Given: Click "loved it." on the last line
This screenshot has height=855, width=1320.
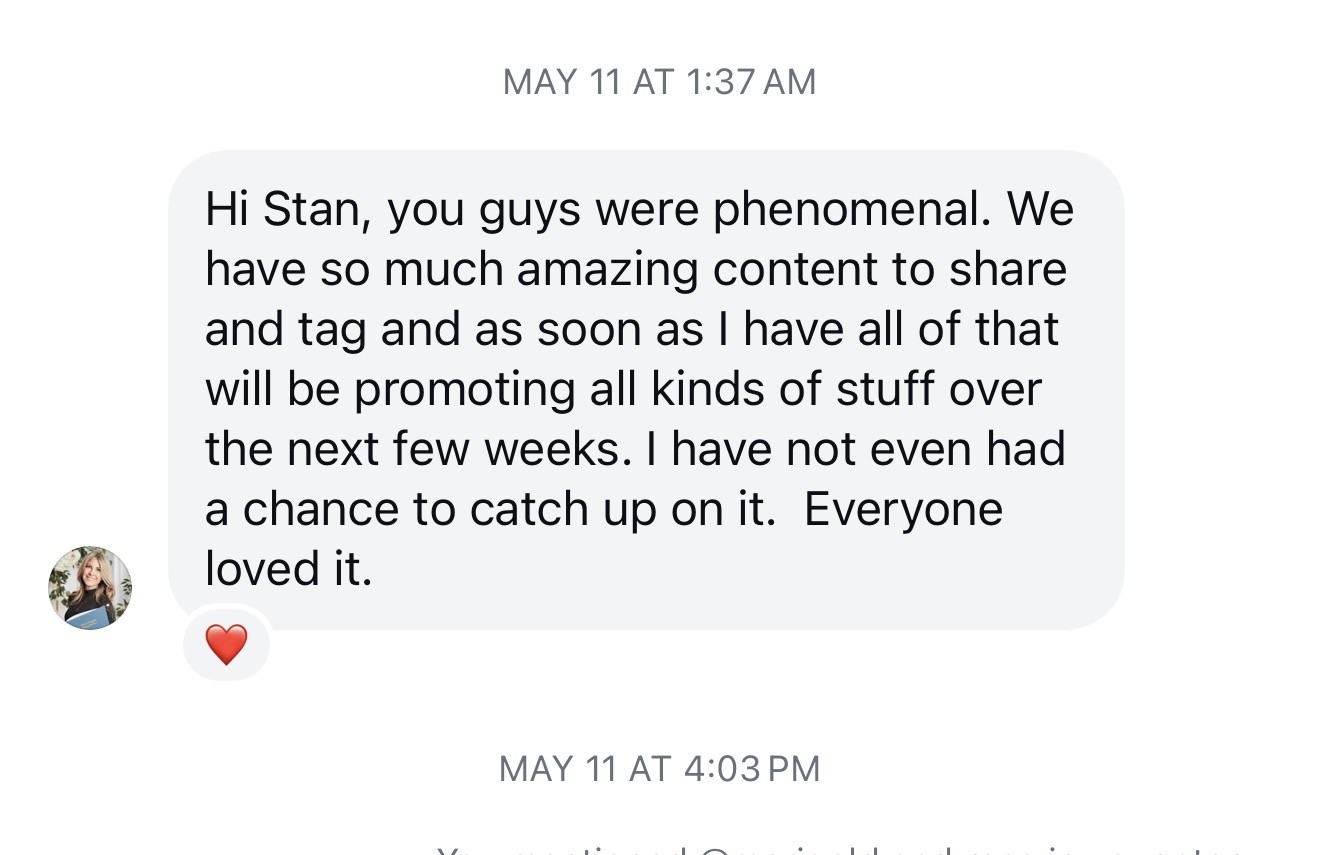Looking at the screenshot, I should (288, 570).
